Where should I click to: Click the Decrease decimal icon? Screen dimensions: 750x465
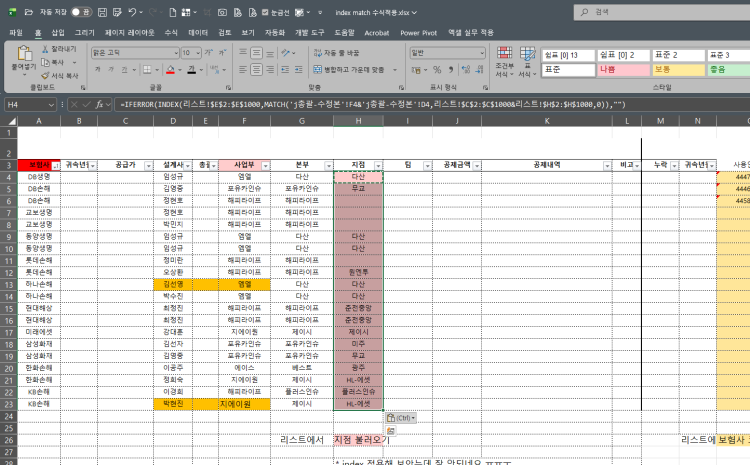(x=480, y=70)
